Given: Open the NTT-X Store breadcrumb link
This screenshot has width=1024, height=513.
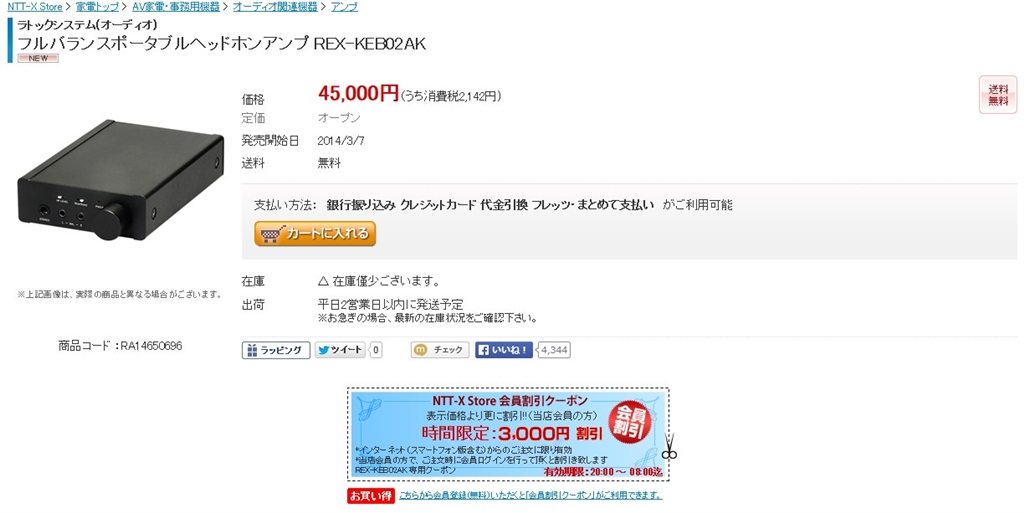Looking at the screenshot, I should tap(35, 7).
